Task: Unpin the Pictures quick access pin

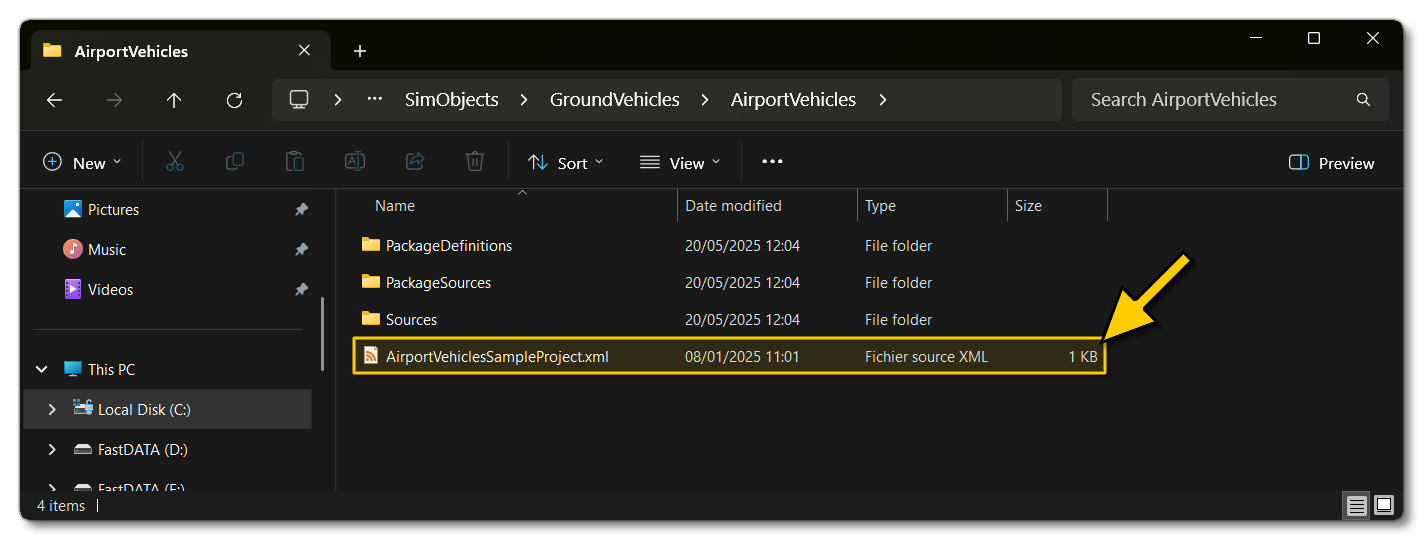Action: [x=301, y=210]
